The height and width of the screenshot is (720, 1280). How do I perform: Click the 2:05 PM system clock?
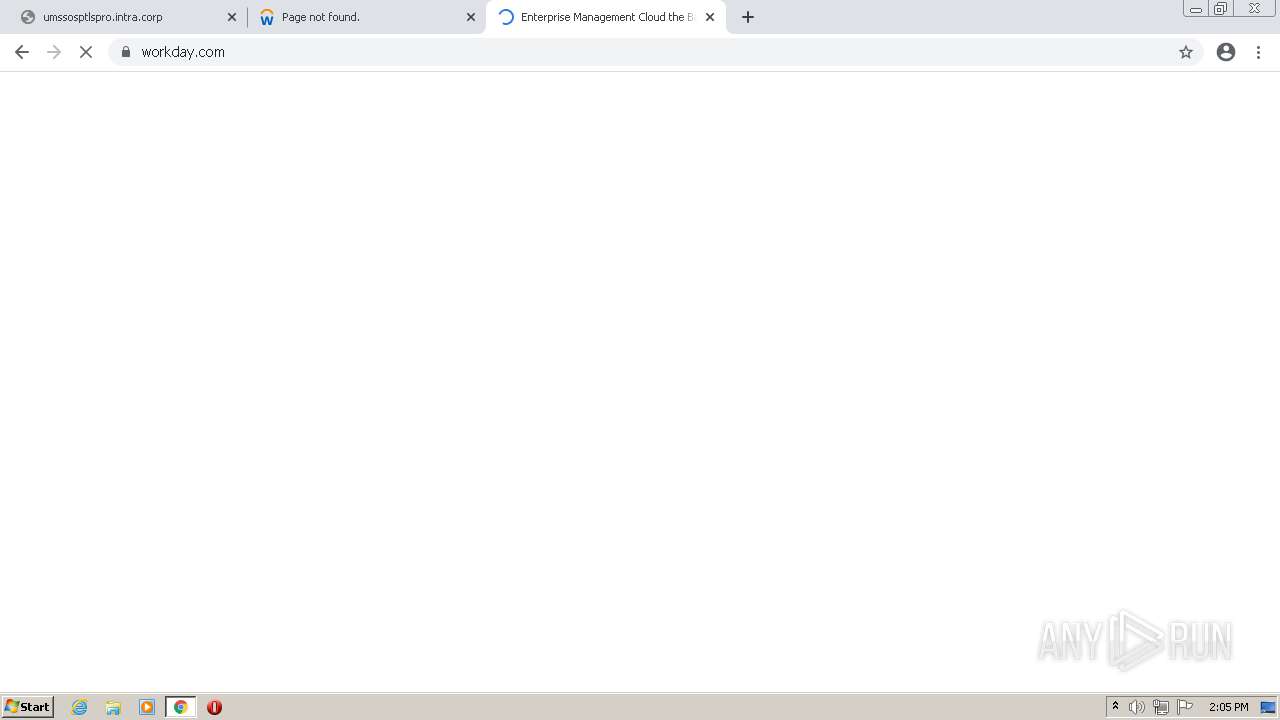(1229, 707)
